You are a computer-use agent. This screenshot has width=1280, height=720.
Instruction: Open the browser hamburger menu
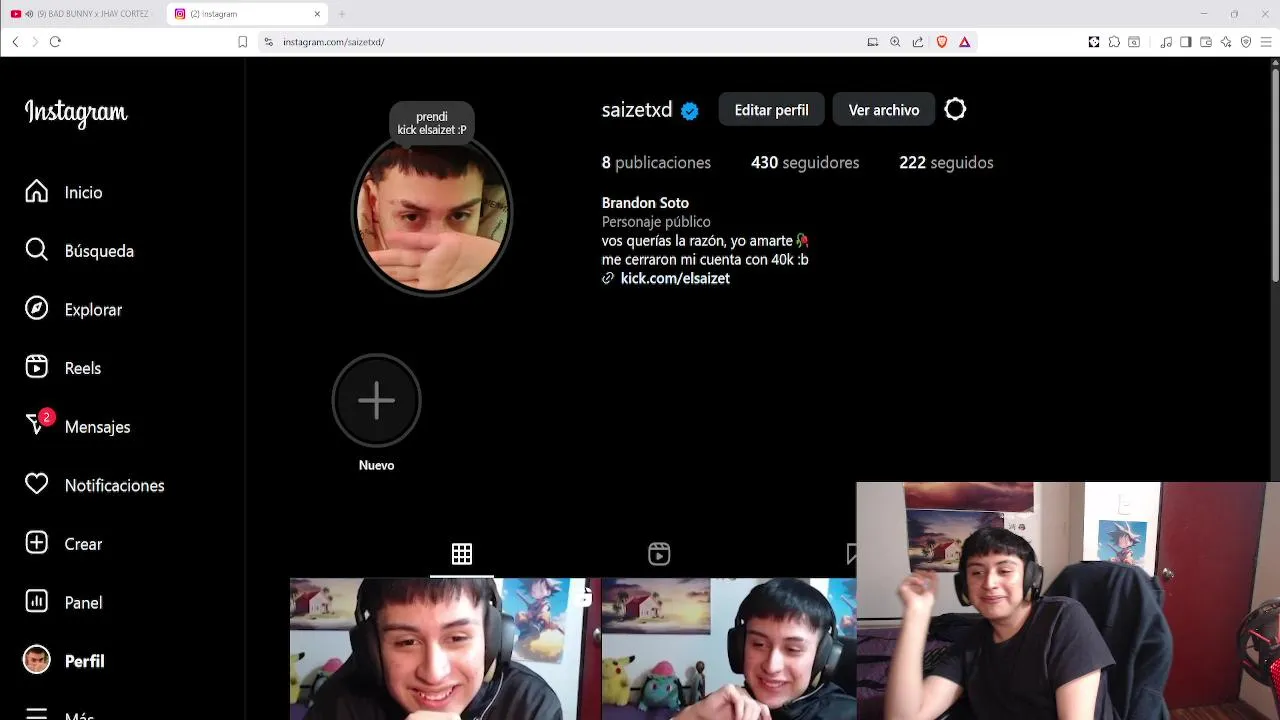point(1266,42)
